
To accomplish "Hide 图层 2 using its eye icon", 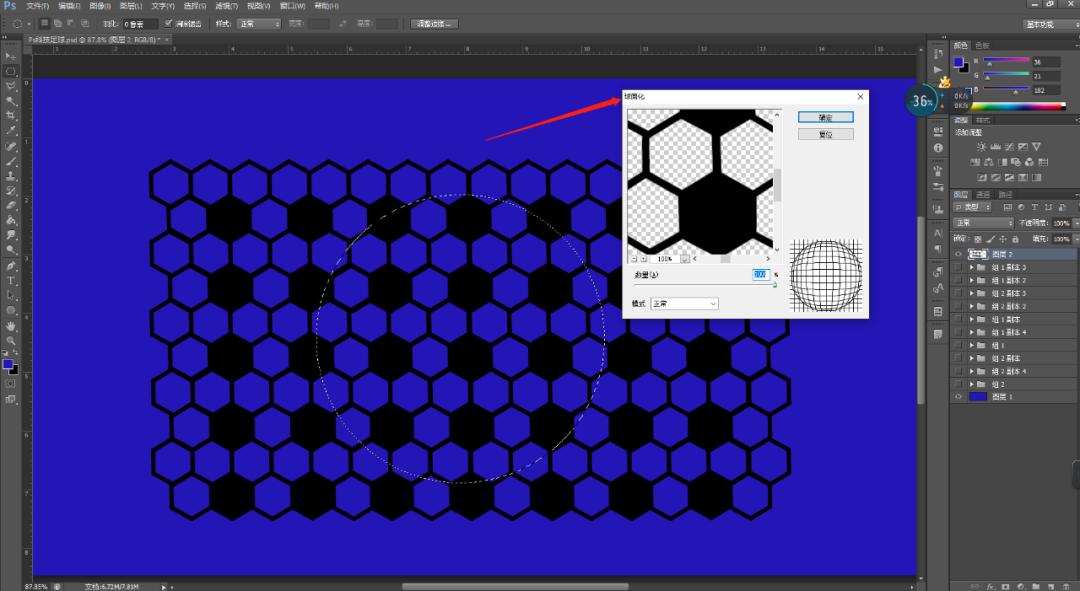I will (x=958, y=255).
